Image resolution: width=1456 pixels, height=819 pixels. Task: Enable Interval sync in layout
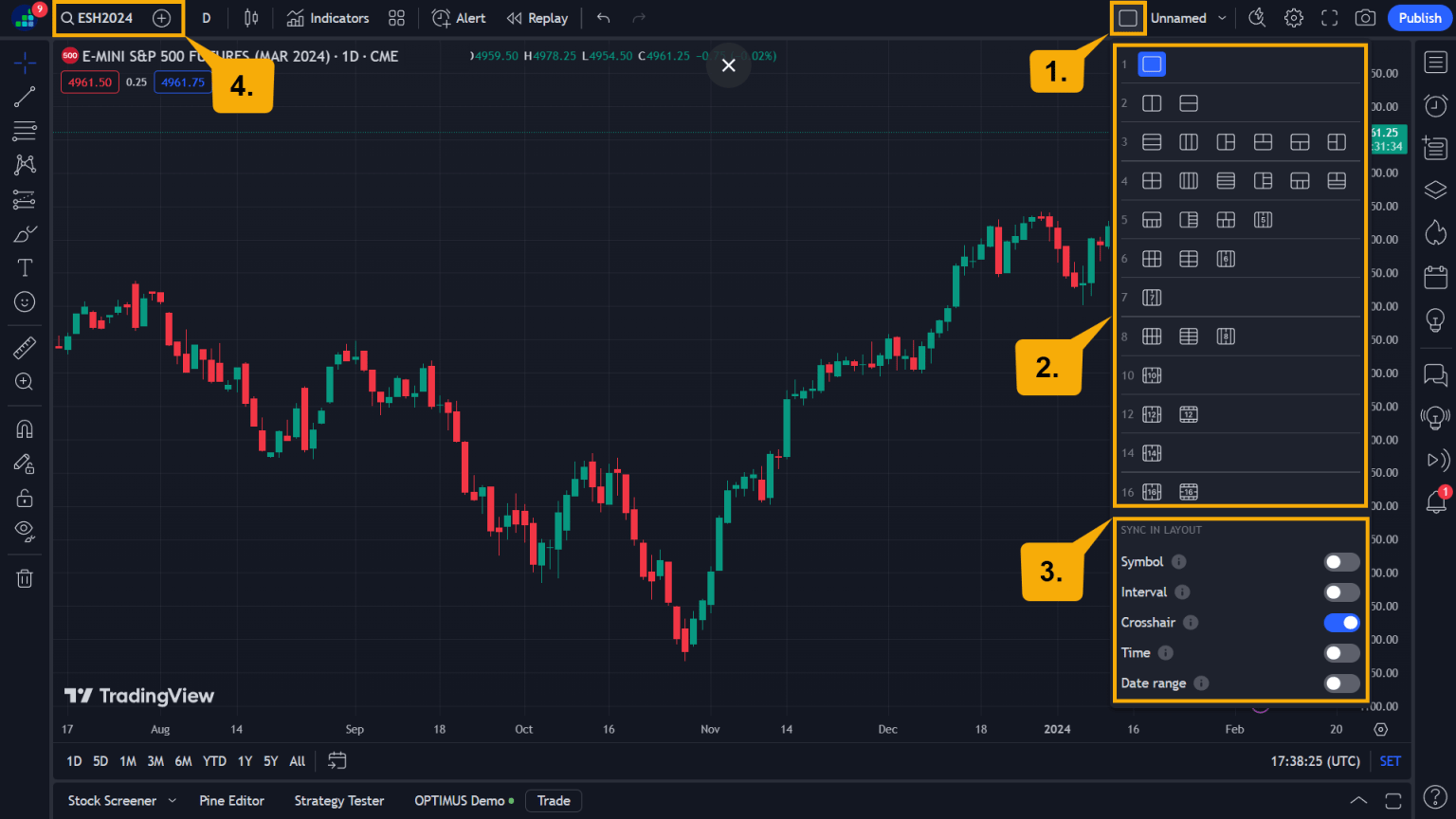point(1341,591)
